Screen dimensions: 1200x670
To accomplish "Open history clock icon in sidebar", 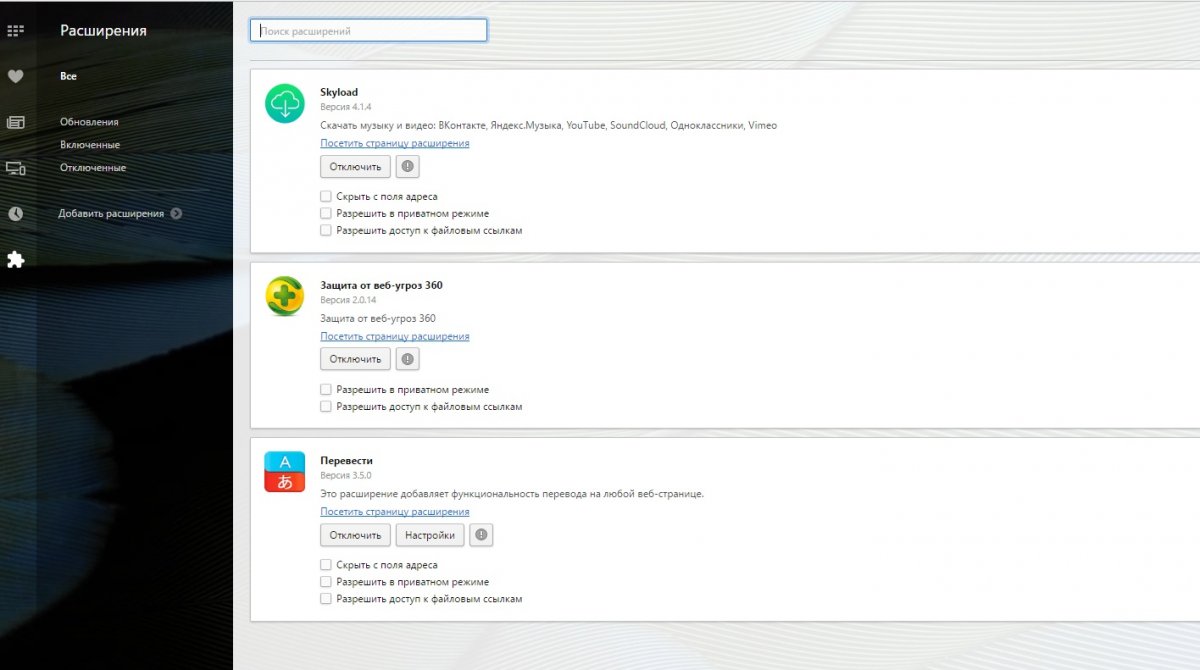I will coord(15,214).
